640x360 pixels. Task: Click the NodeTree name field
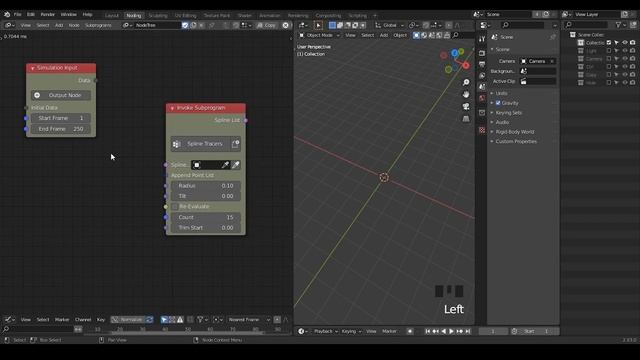pyautogui.click(x=158, y=25)
